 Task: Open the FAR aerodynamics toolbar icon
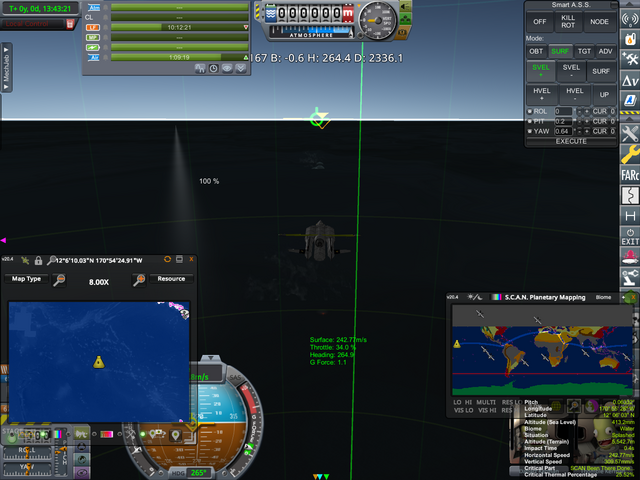[630, 175]
